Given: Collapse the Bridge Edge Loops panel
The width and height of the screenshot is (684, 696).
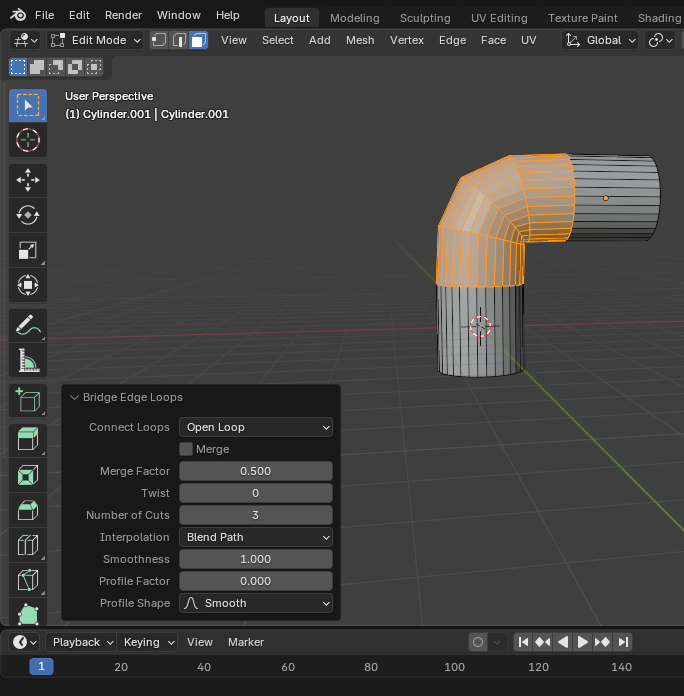Looking at the screenshot, I should pyautogui.click(x=74, y=397).
